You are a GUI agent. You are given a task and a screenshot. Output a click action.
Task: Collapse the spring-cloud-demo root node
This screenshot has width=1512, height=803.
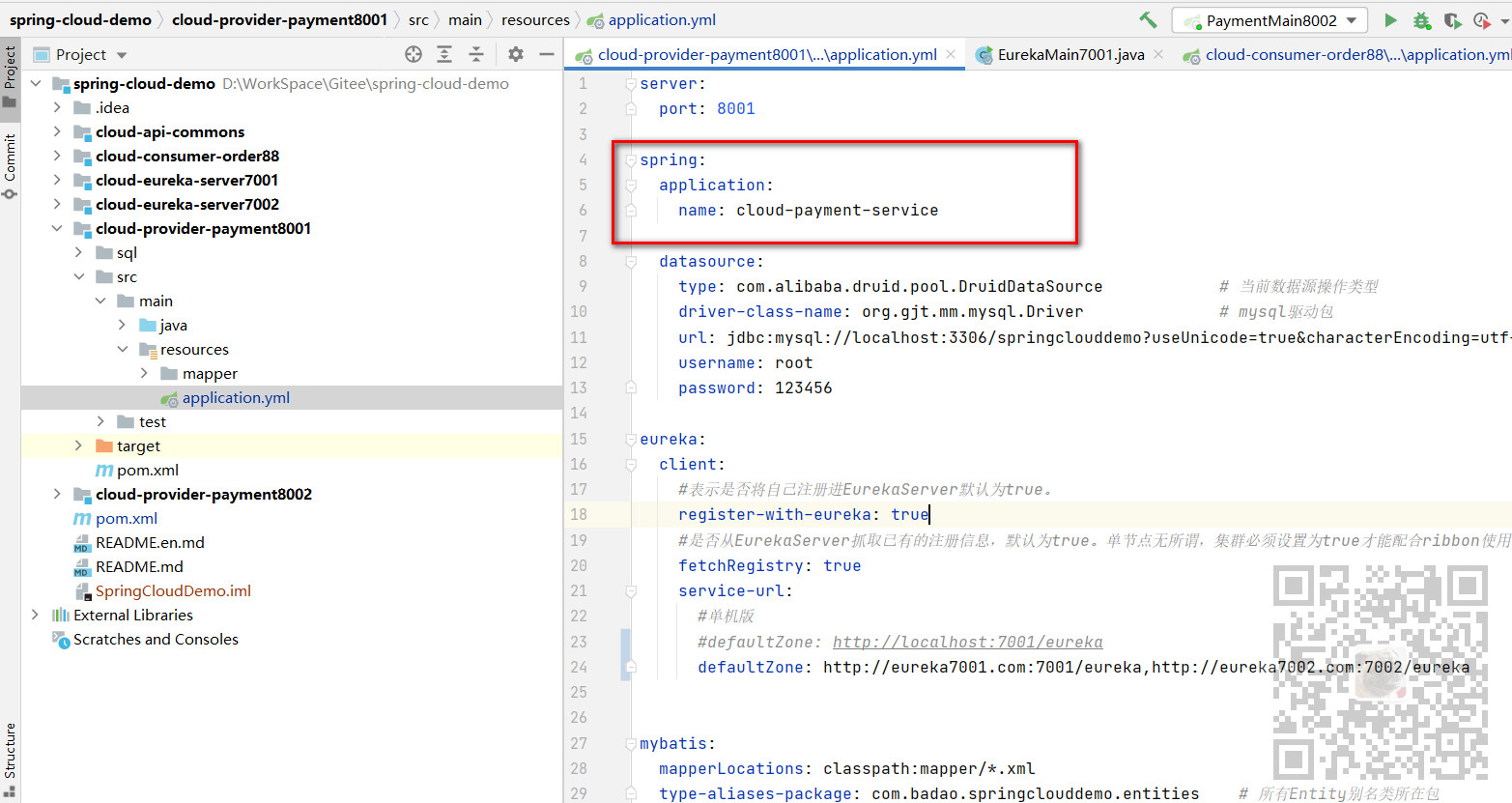coord(36,84)
